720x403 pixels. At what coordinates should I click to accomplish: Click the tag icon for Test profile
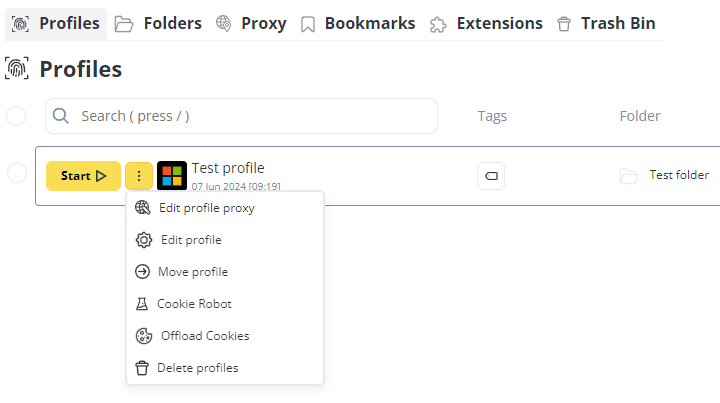click(x=491, y=176)
